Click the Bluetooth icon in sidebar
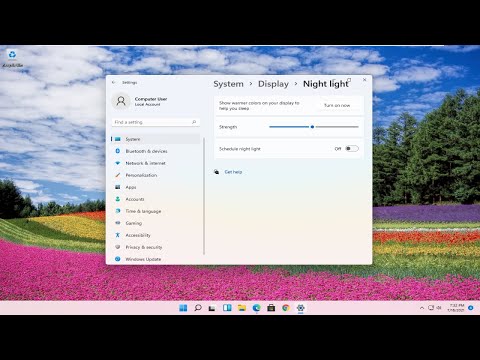 (118, 151)
